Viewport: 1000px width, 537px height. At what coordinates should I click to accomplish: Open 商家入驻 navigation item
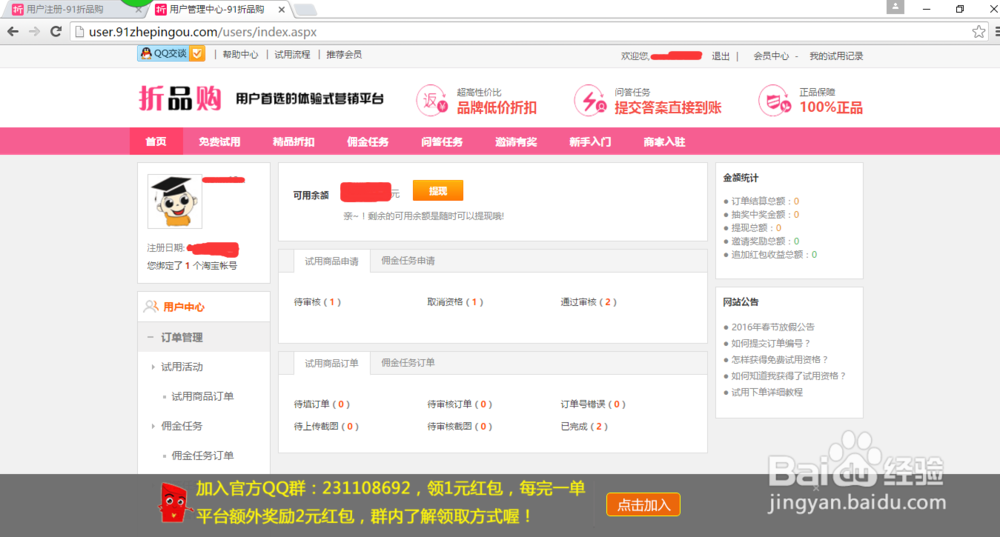[665, 142]
